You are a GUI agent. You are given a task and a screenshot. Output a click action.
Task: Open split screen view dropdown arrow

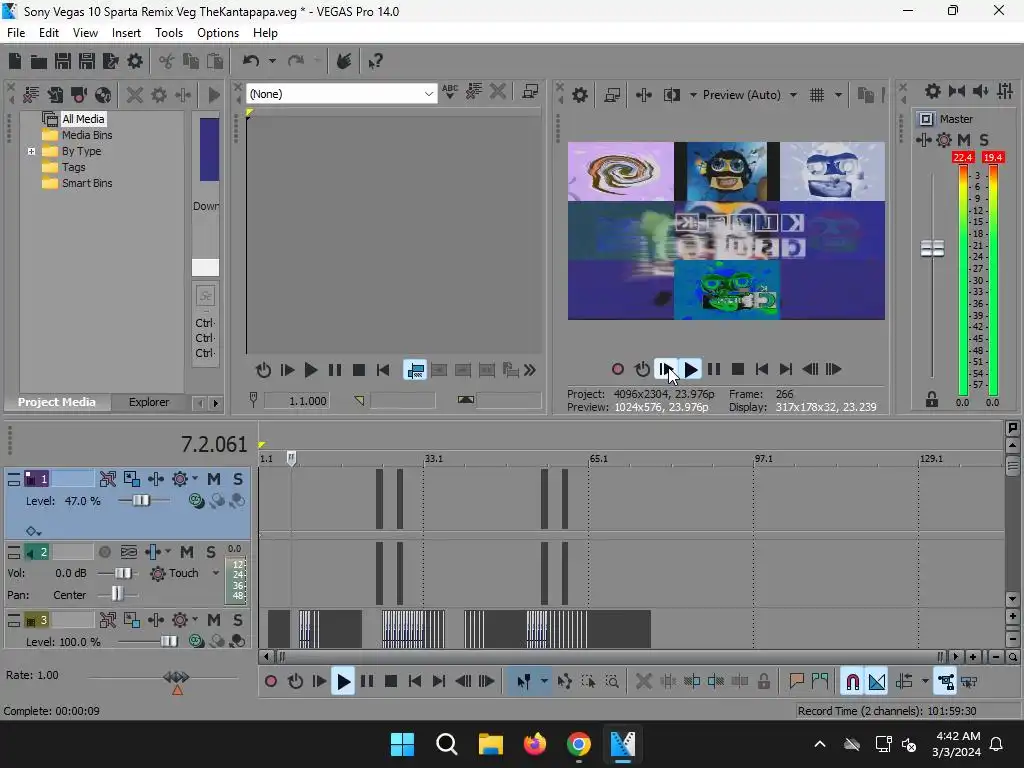pos(693,95)
